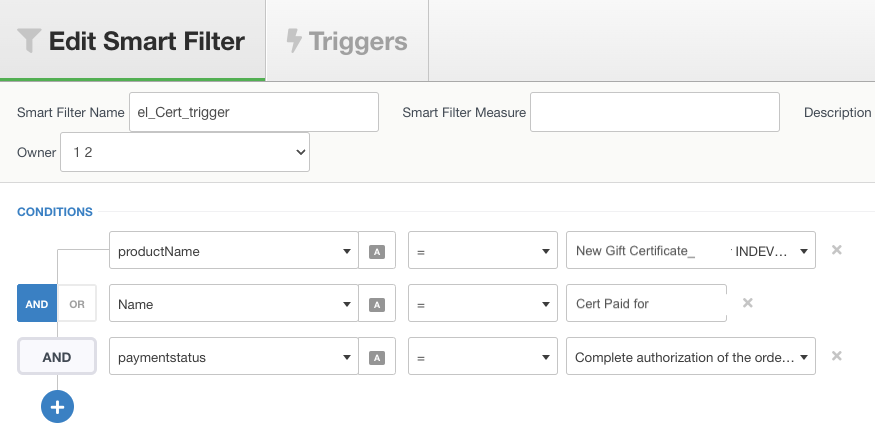875x433 pixels.
Task: Expand the paymentstatus value dropdown
Action: [x=691, y=356]
